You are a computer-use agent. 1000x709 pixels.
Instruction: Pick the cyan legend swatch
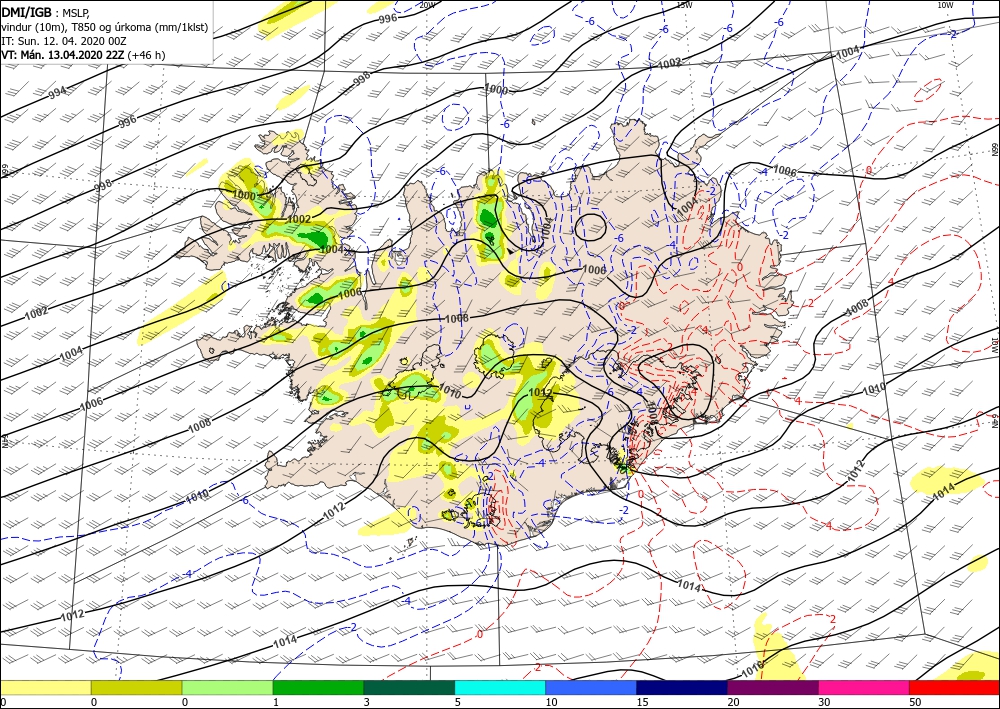coord(500,687)
